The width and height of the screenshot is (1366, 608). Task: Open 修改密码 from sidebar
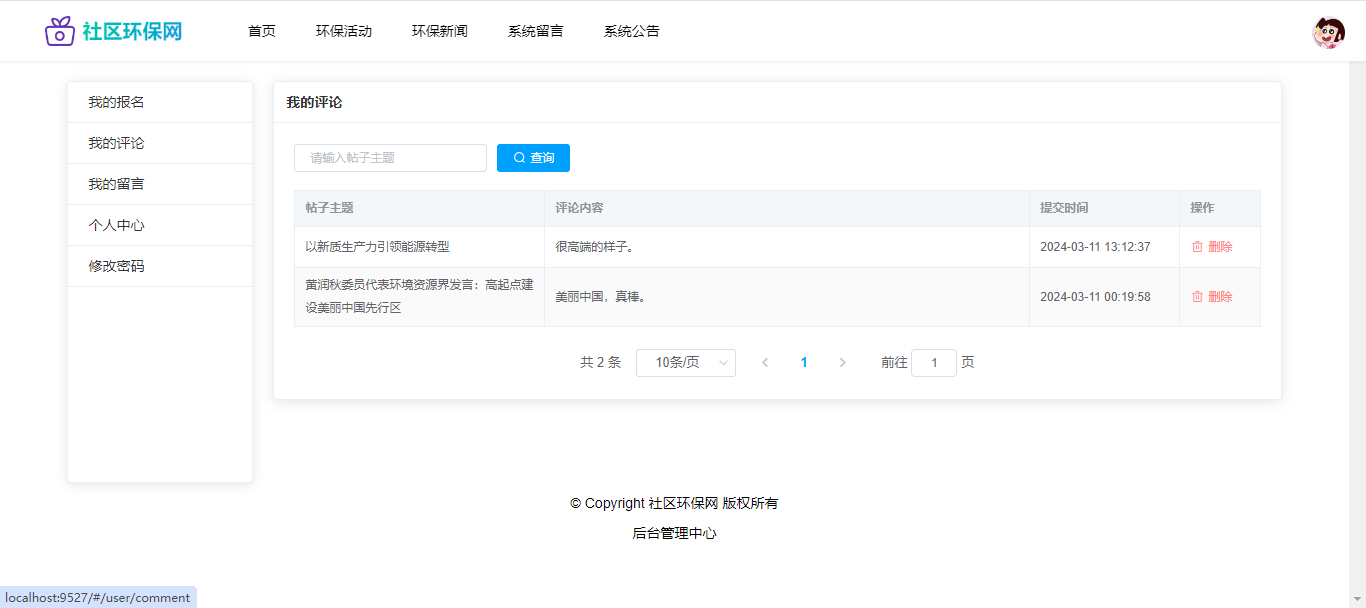point(117,266)
